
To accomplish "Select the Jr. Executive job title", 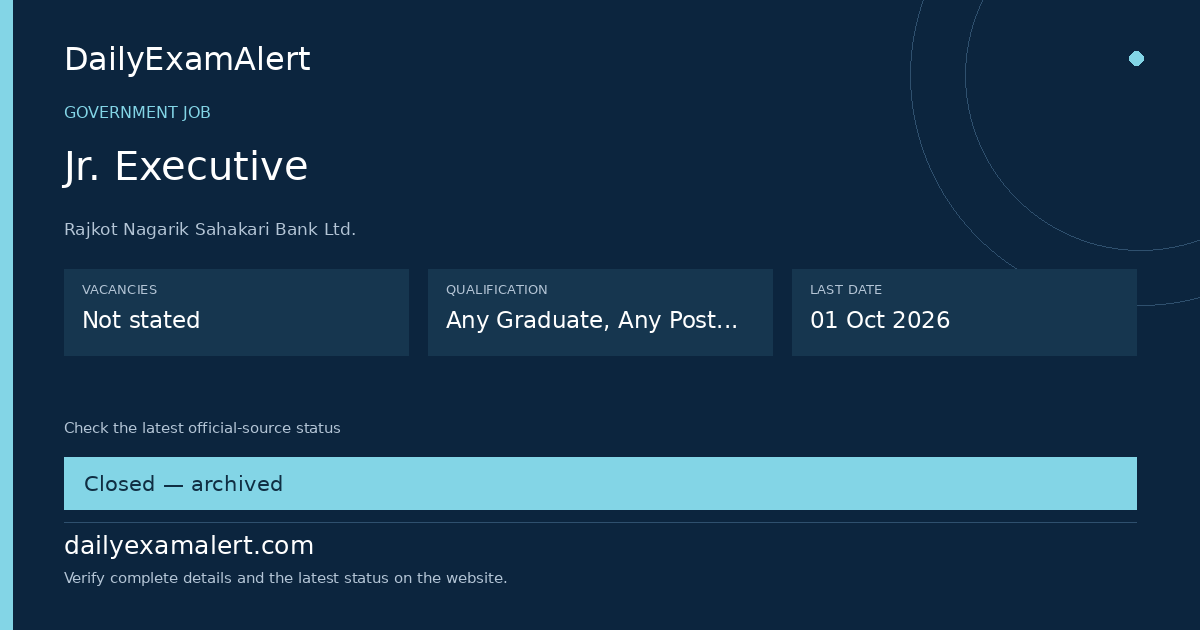I will point(186,166).
